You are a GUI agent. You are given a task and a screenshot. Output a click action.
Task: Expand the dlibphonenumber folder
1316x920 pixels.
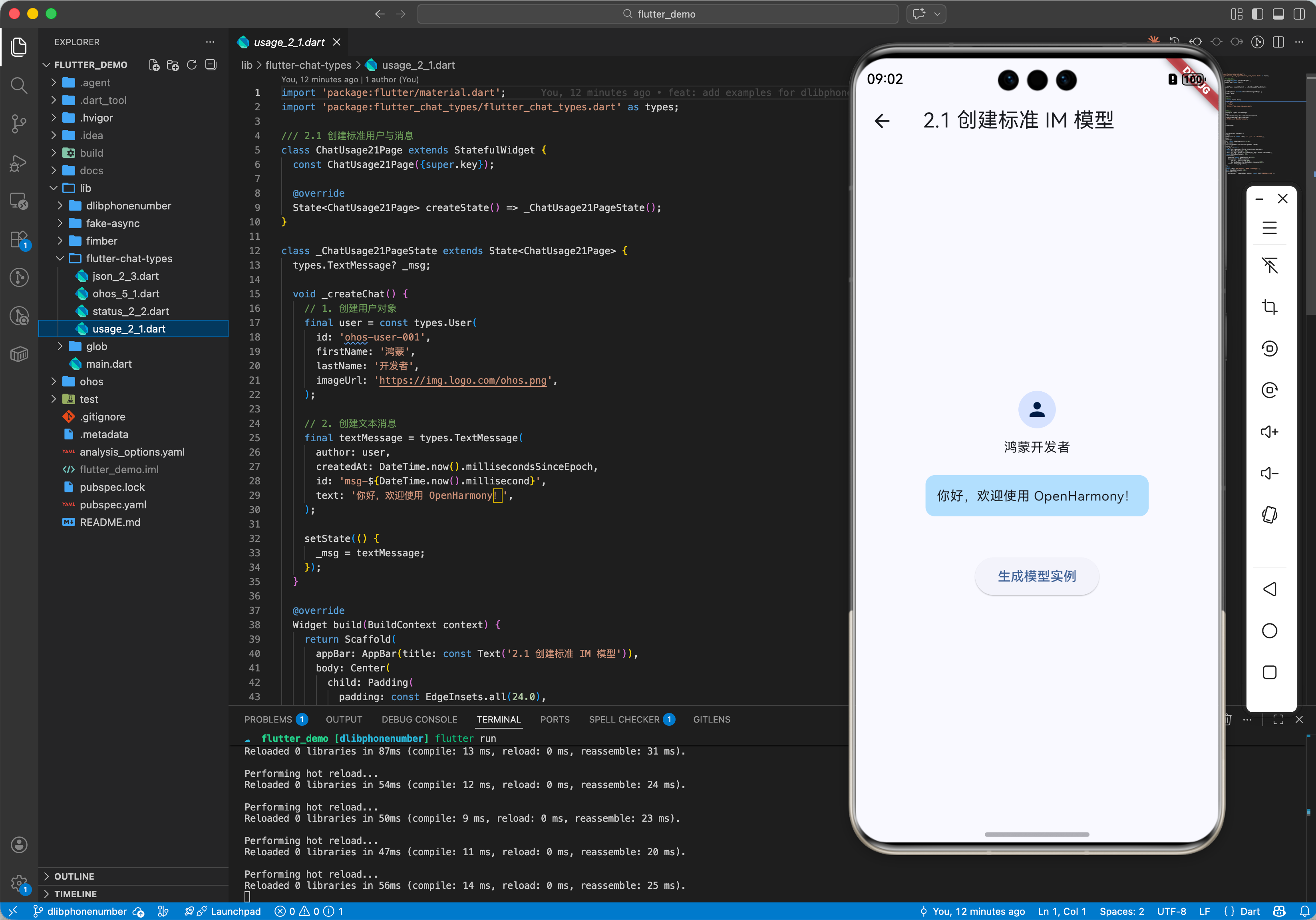click(128, 206)
